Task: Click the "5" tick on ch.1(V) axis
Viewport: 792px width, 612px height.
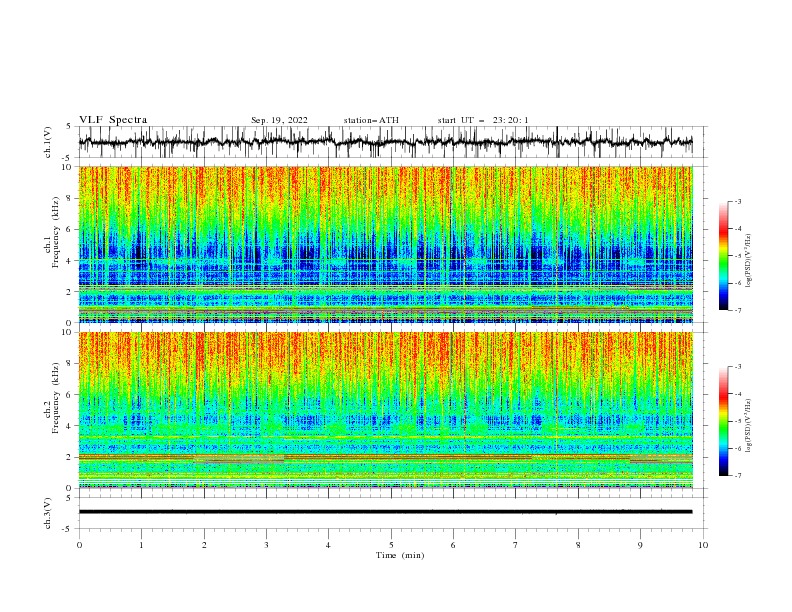Action: (70, 127)
